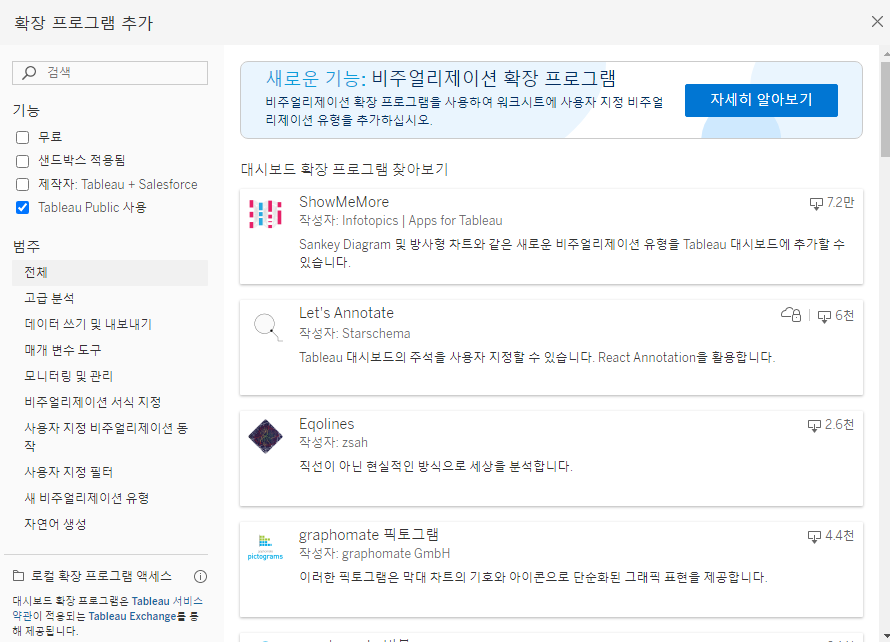Viewport: 890px width, 642px height.
Task: Click ShowMeMore download count icon
Action: tap(816, 203)
